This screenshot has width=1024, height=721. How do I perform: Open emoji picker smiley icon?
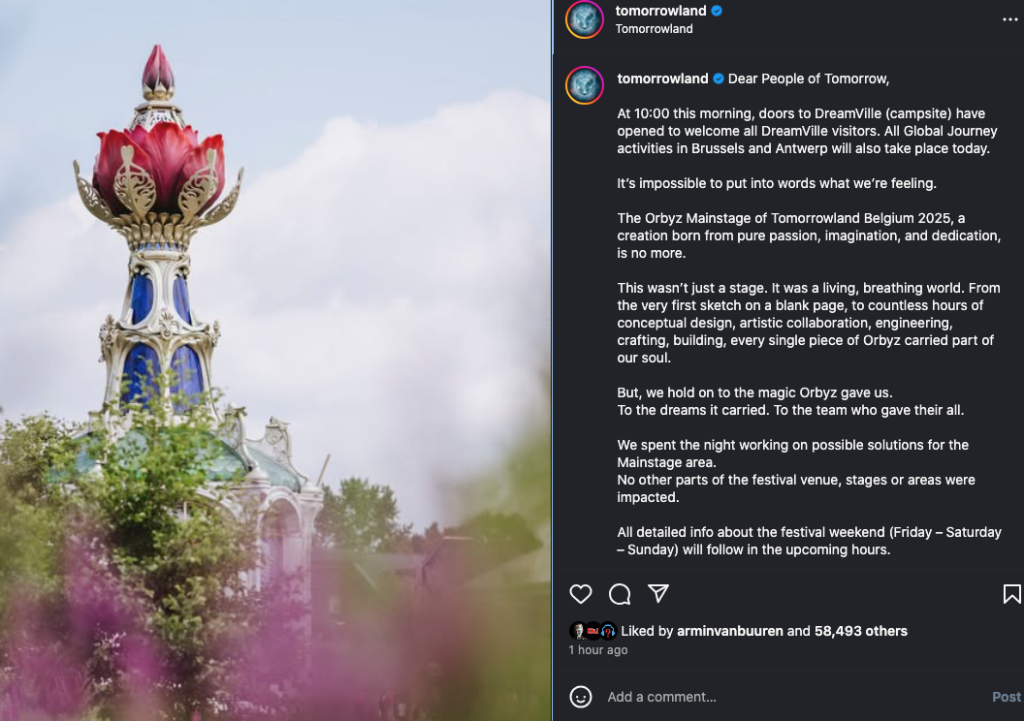581,697
